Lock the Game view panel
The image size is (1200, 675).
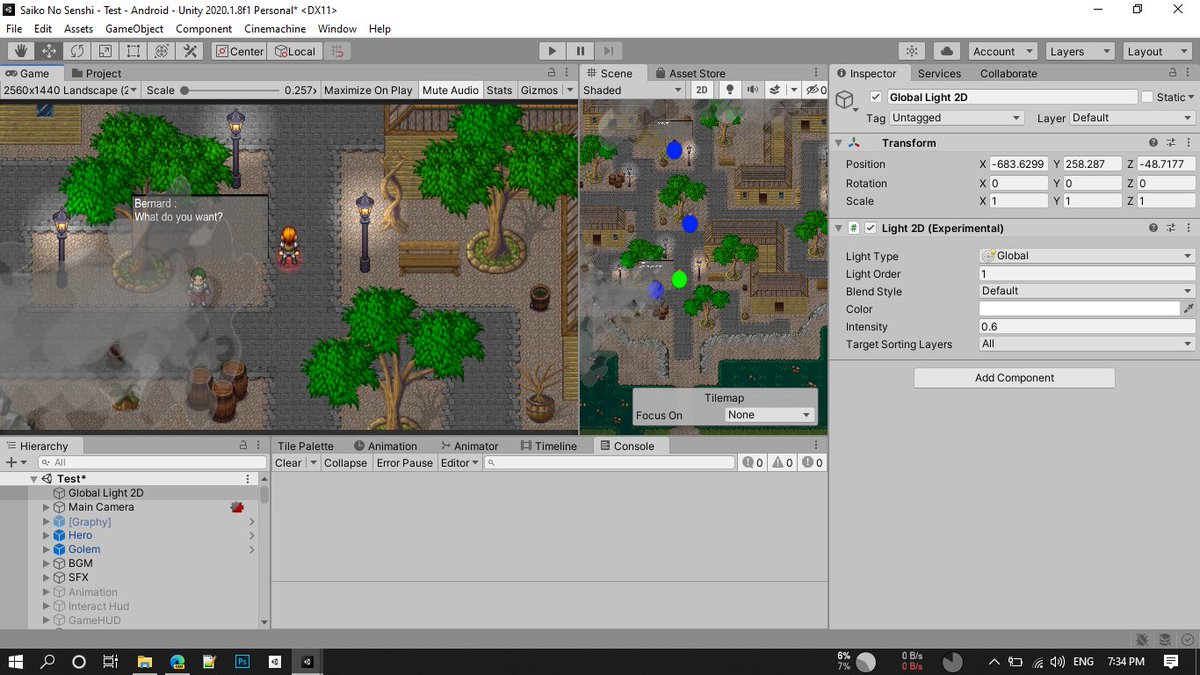[x=551, y=73]
